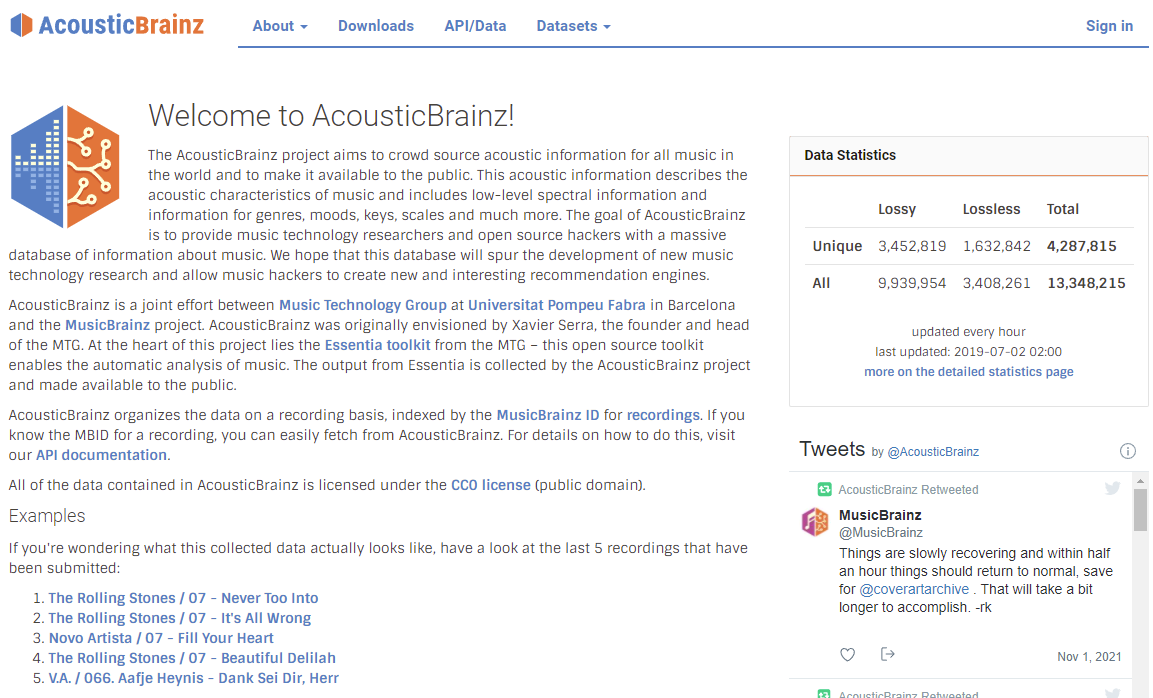Open the recordings link
Image resolution: width=1153 pixels, height=698 pixels.
(x=663, y=415)
